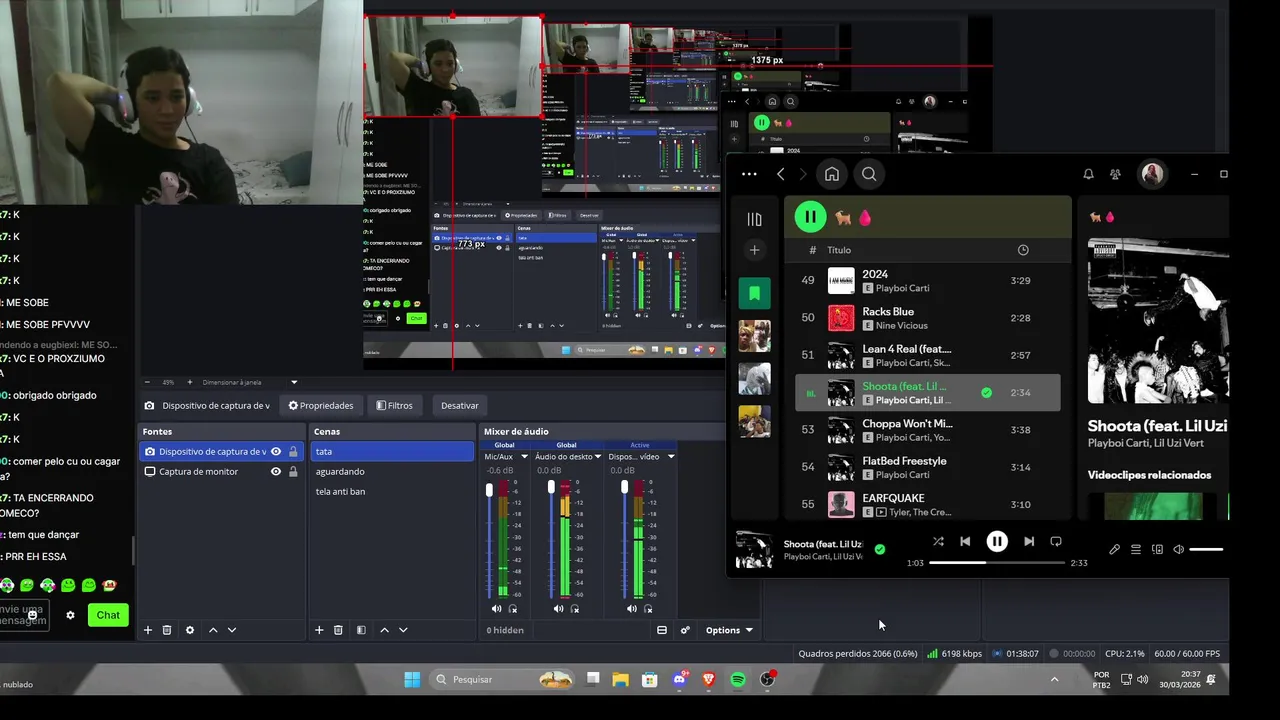Go to Spotify Home
The width and height of the screenshot is (1280, 720).
pyautogui.click(x=832, y=174)
